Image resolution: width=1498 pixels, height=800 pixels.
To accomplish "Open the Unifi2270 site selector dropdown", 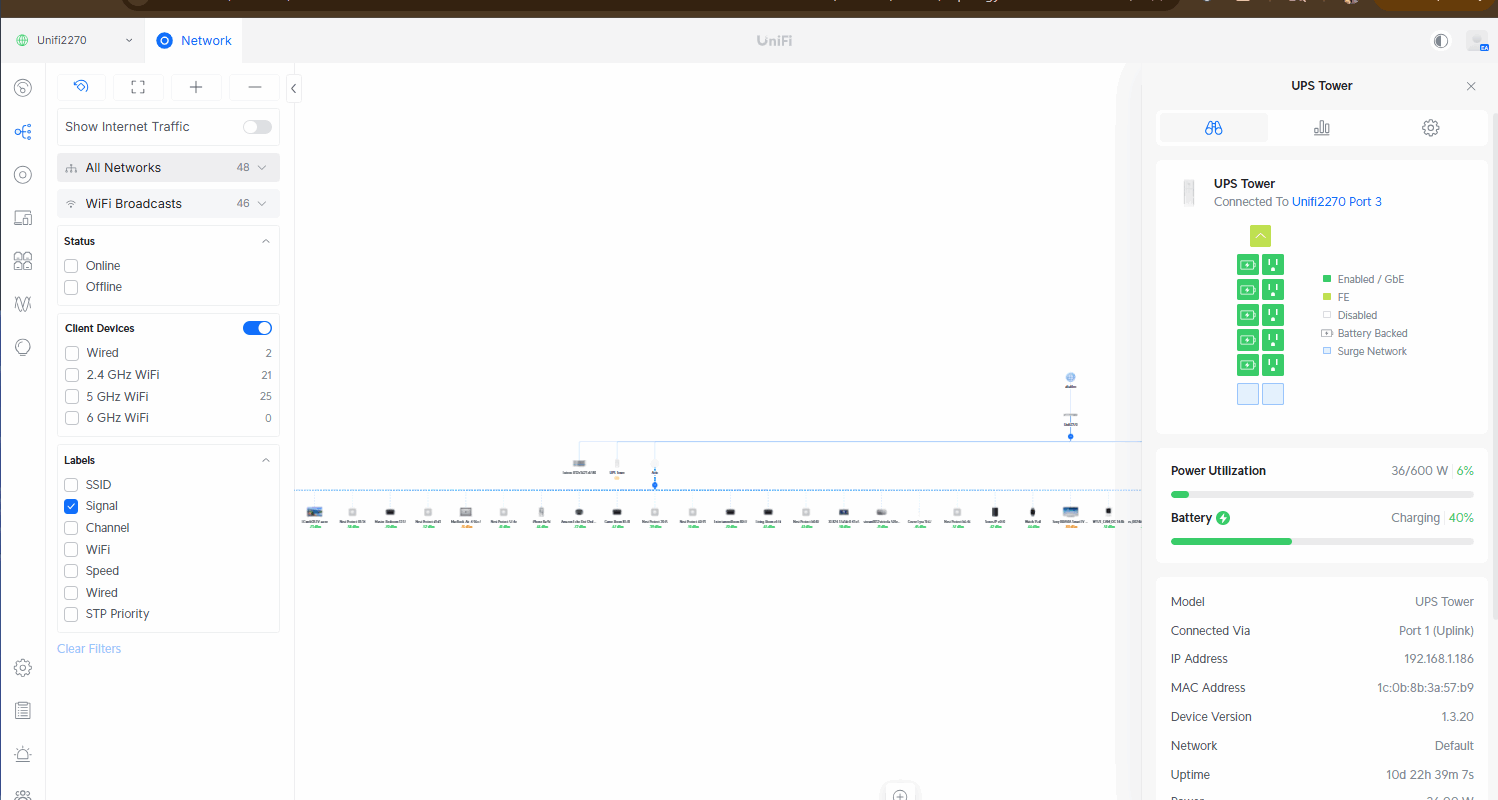I will pyautogui.click(x=75, y=40).
